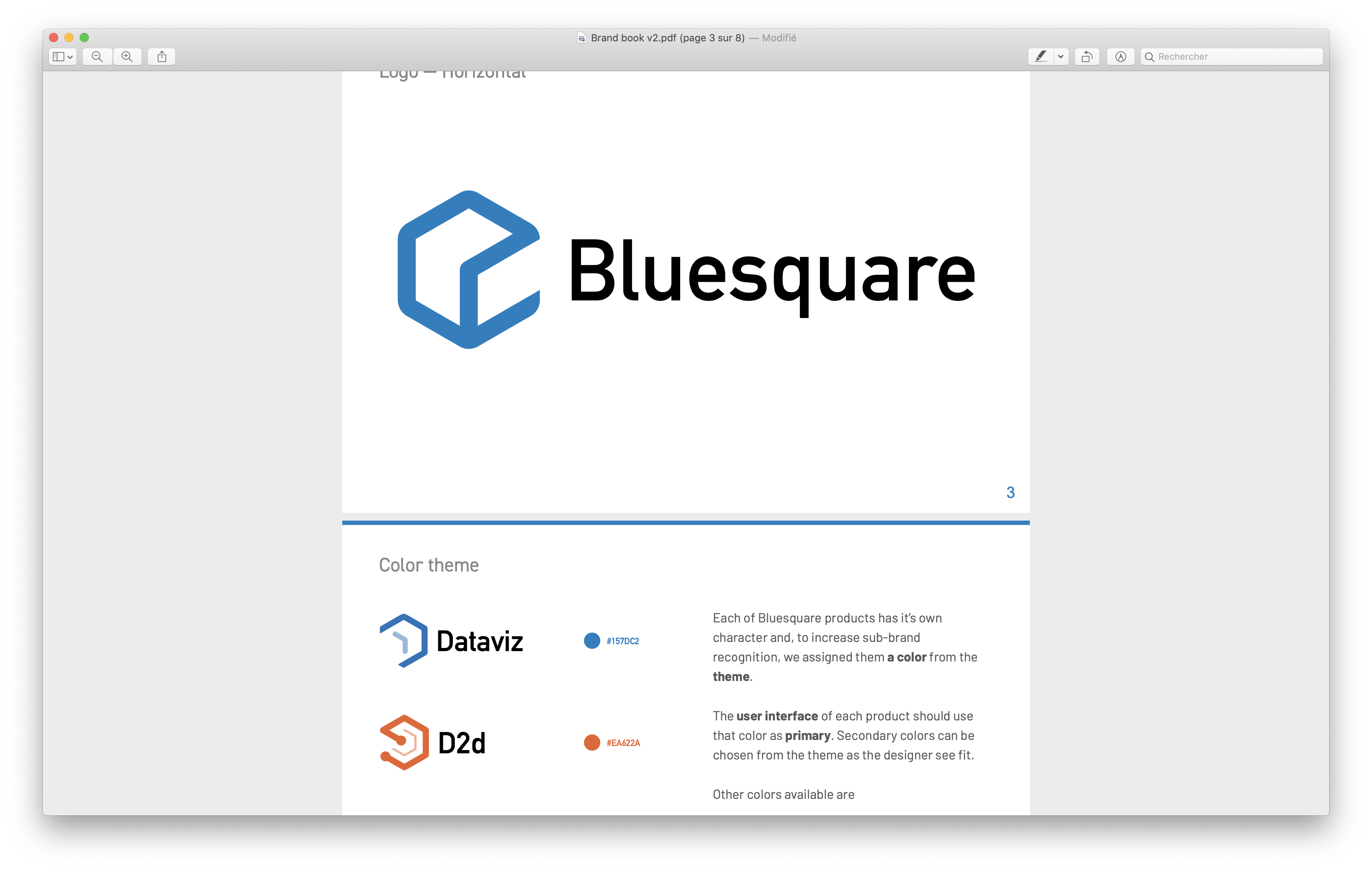The image size is (1372, 872).
Task: Click the #EA622A hex code
Action: pyautogui.click(x=623, y=743)
